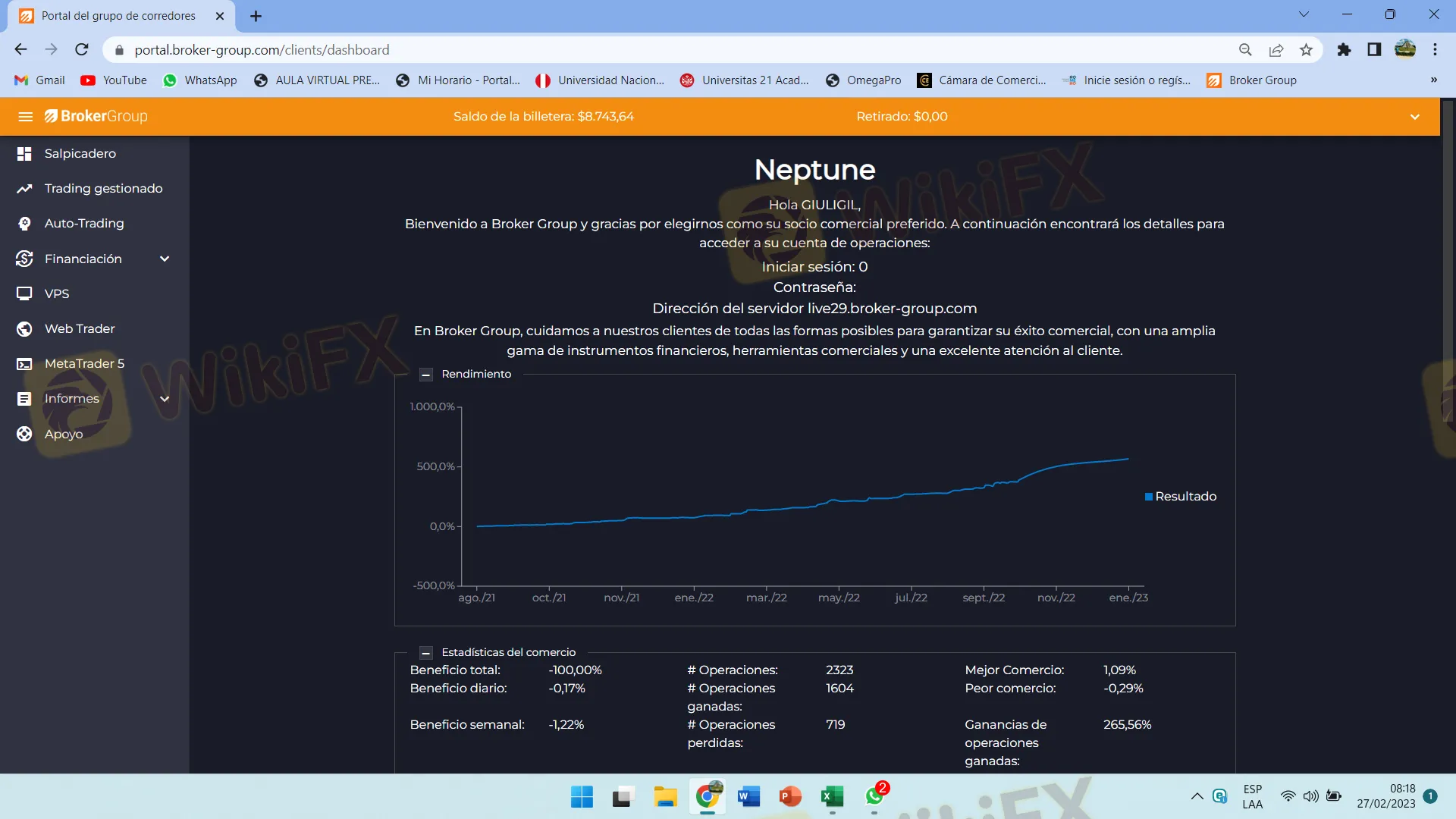The width and height of the screenshot is (1456, 819).
Task: Click the share page icon
Action: point(1276,50)
